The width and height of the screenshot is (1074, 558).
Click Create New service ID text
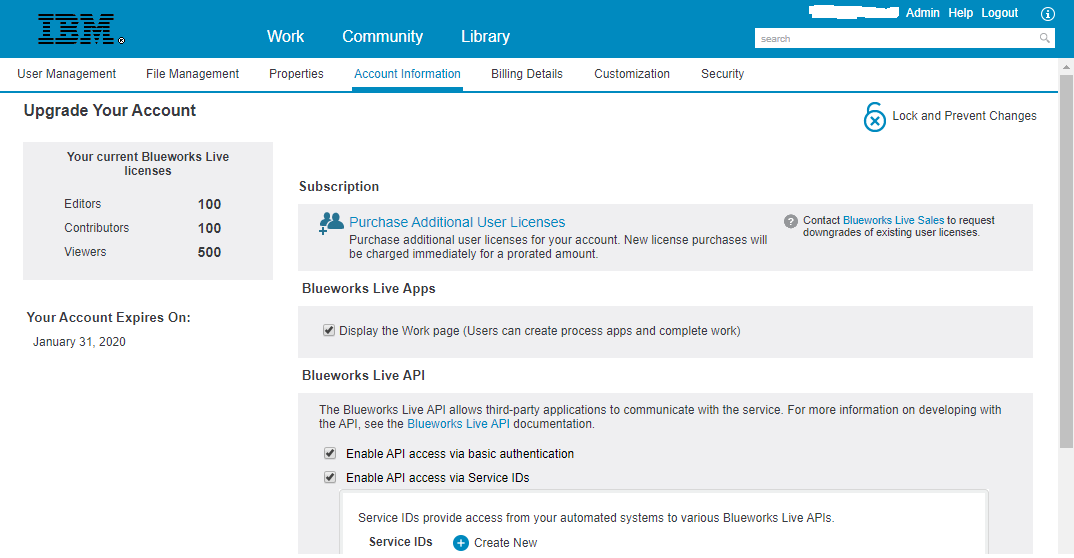tap(505, 543)
